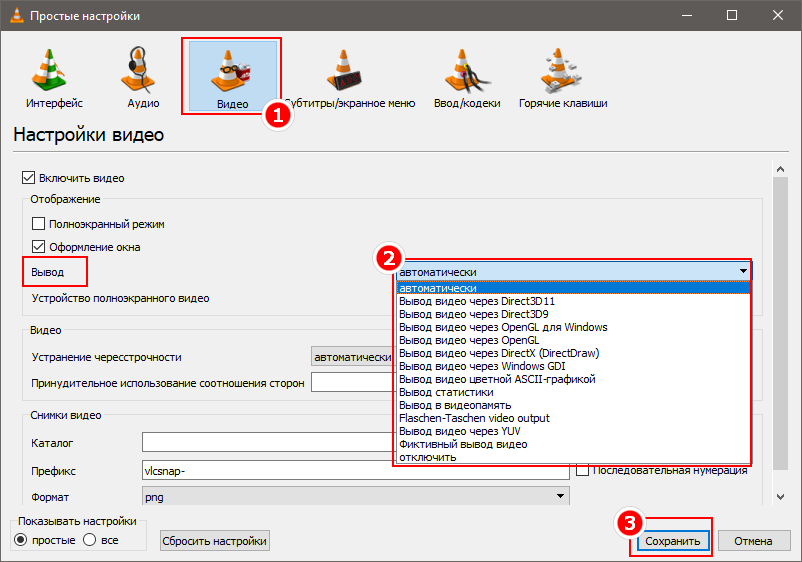Maximize the Простые настройки window
This screenshot has height=562, width=802.
[x=732, y=15]
